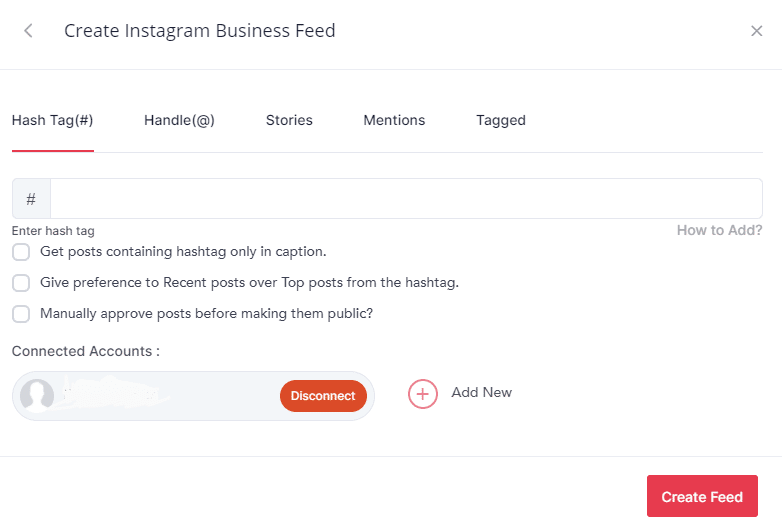
Task: Switch to the Handle(@) tab
Action: coord(179,120)
